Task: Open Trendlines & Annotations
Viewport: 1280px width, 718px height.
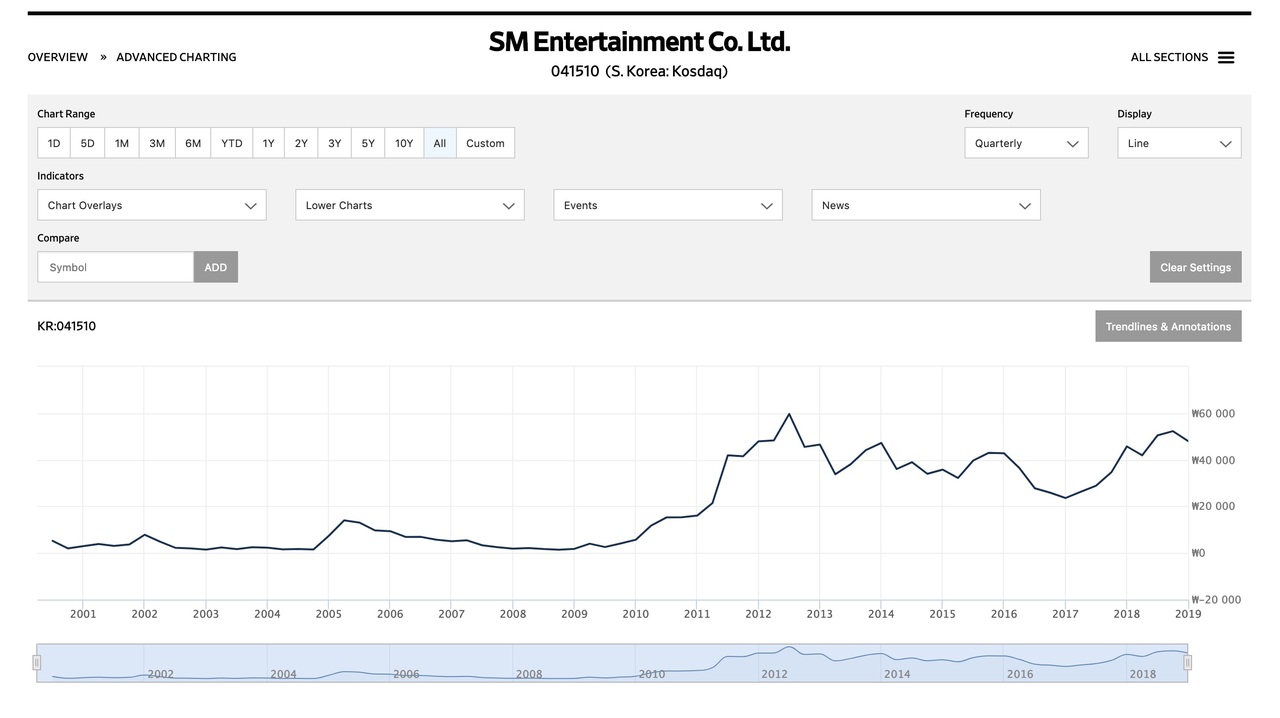Action: 1168,327
